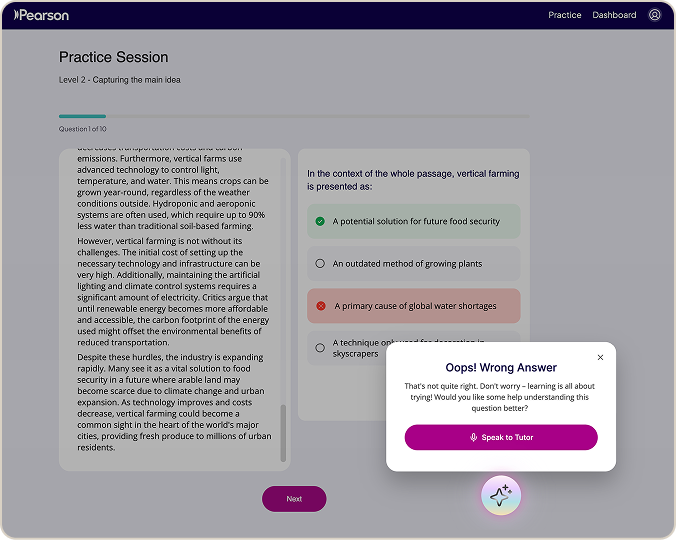Click the Practice Session heading
Image resolution: width=676 pixels, height=540 pixels.
(x=114, y=57)
